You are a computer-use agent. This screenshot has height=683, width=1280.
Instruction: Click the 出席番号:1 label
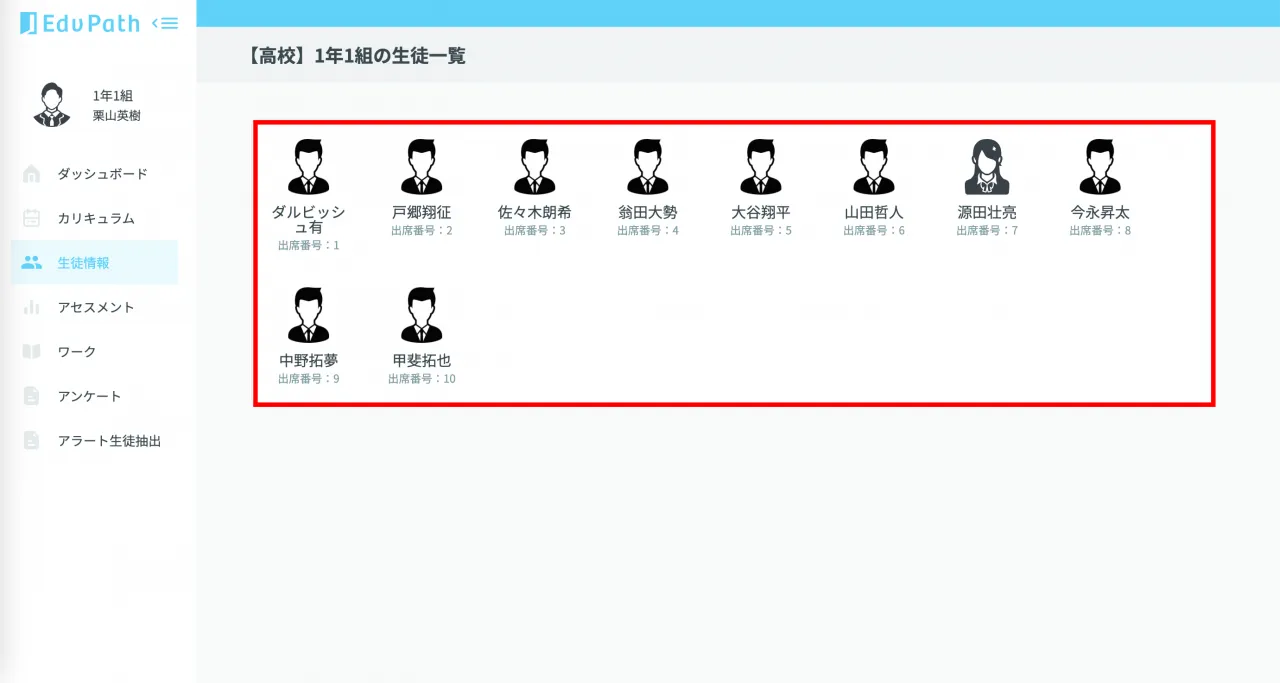(309, 245)
